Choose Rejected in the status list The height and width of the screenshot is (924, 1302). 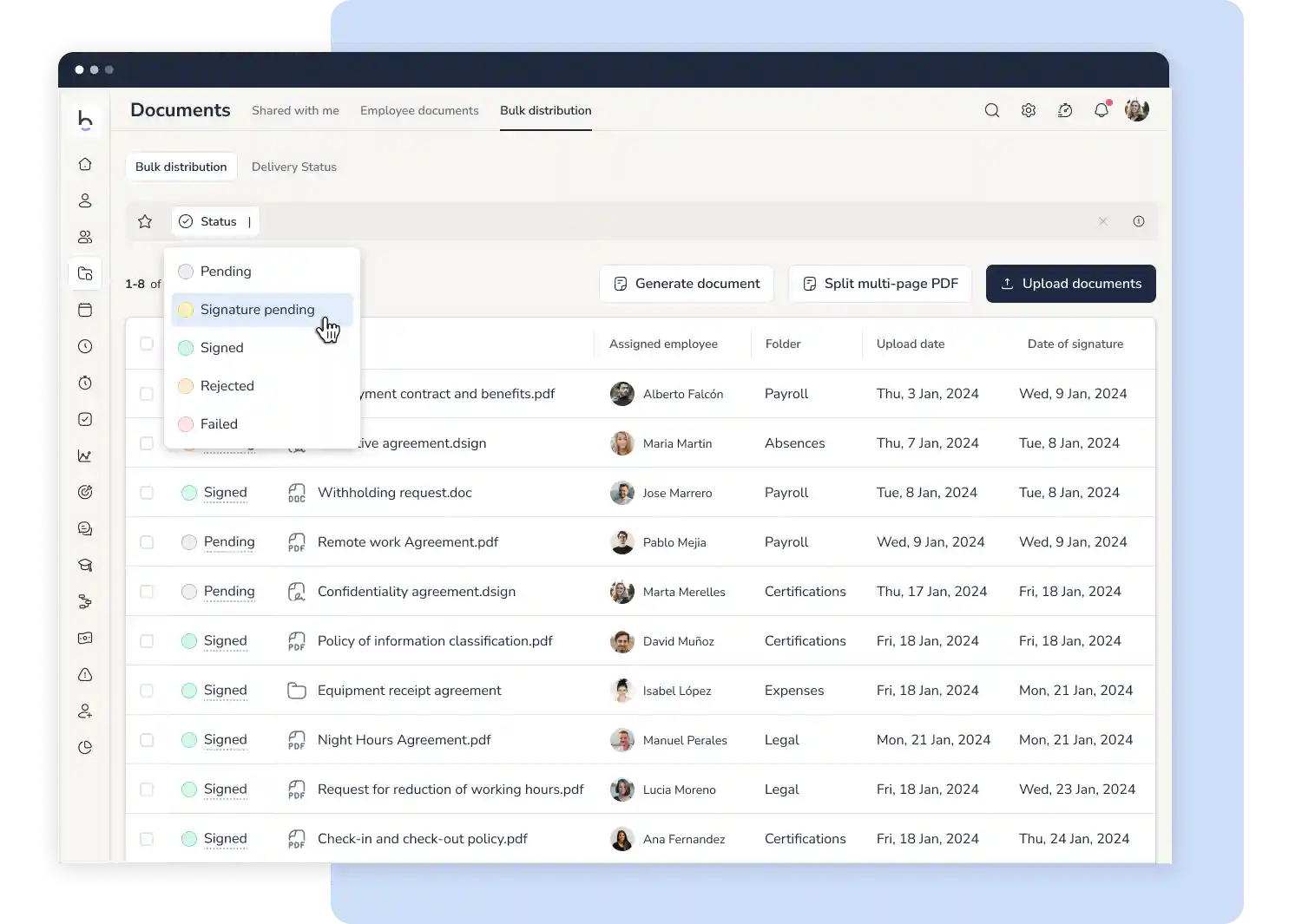(x=262, y=386)
